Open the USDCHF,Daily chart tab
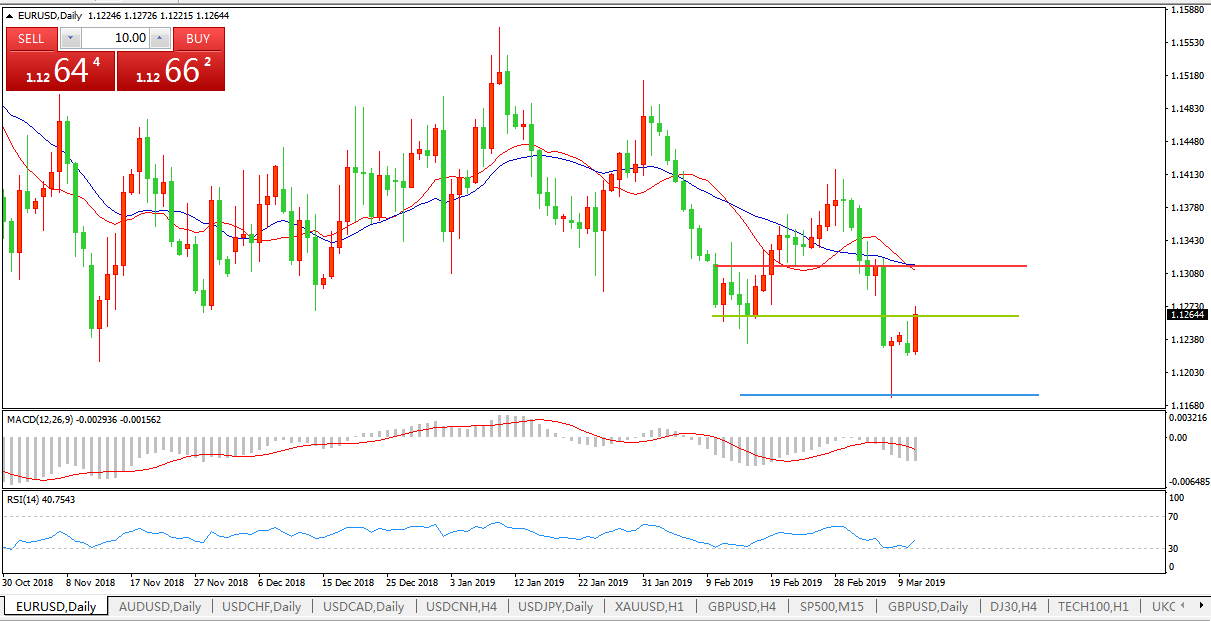 coord(262,606)
